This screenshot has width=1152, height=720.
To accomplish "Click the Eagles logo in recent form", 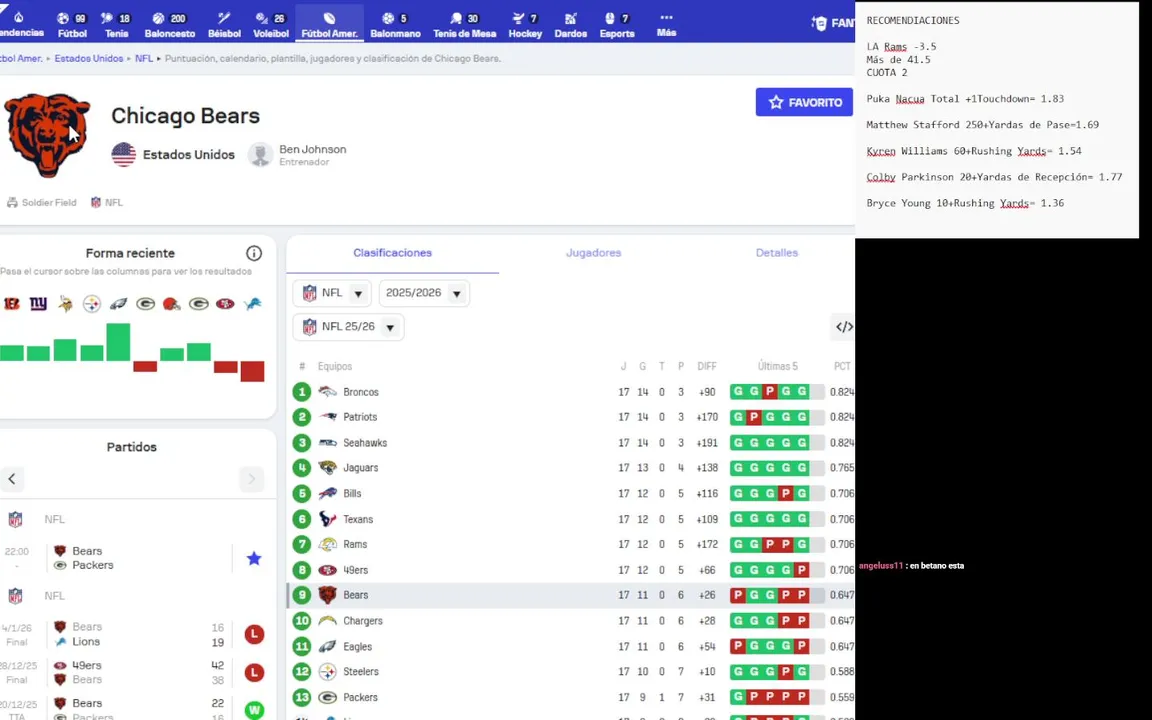I will [118, 303].
